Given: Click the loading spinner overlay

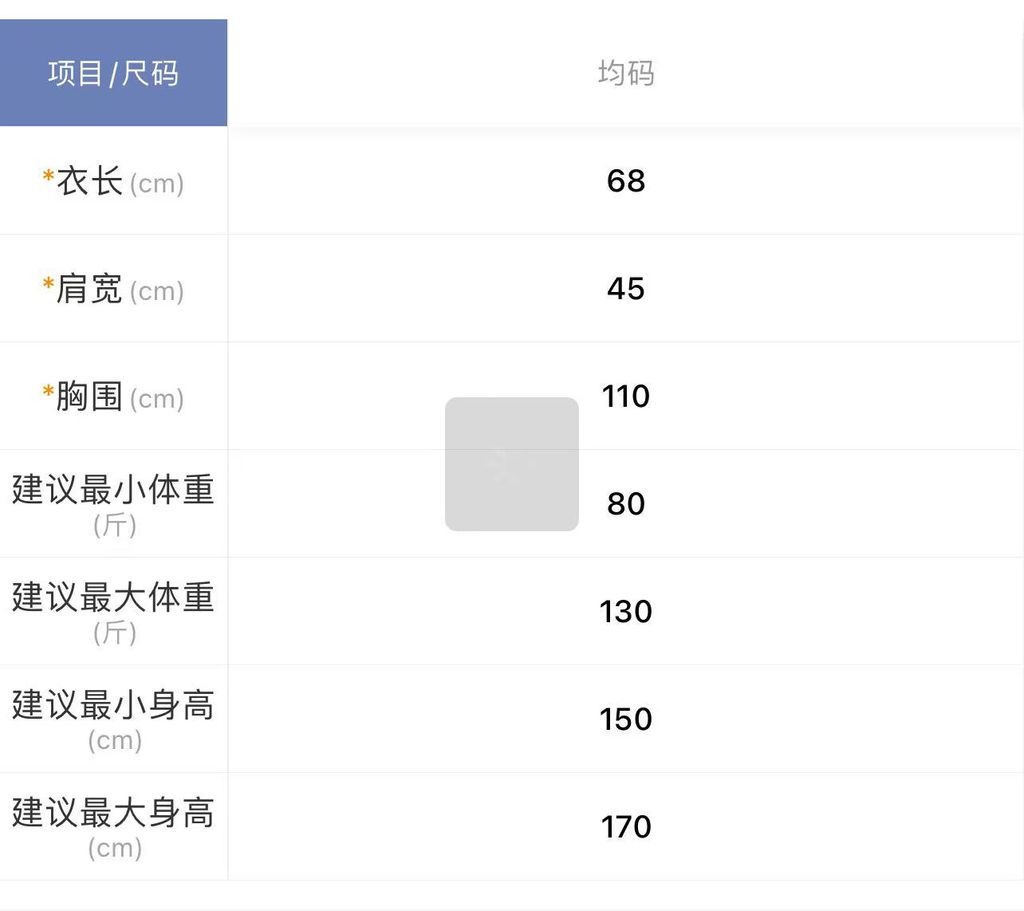Looking at the screenshot, I should (511, 464).
